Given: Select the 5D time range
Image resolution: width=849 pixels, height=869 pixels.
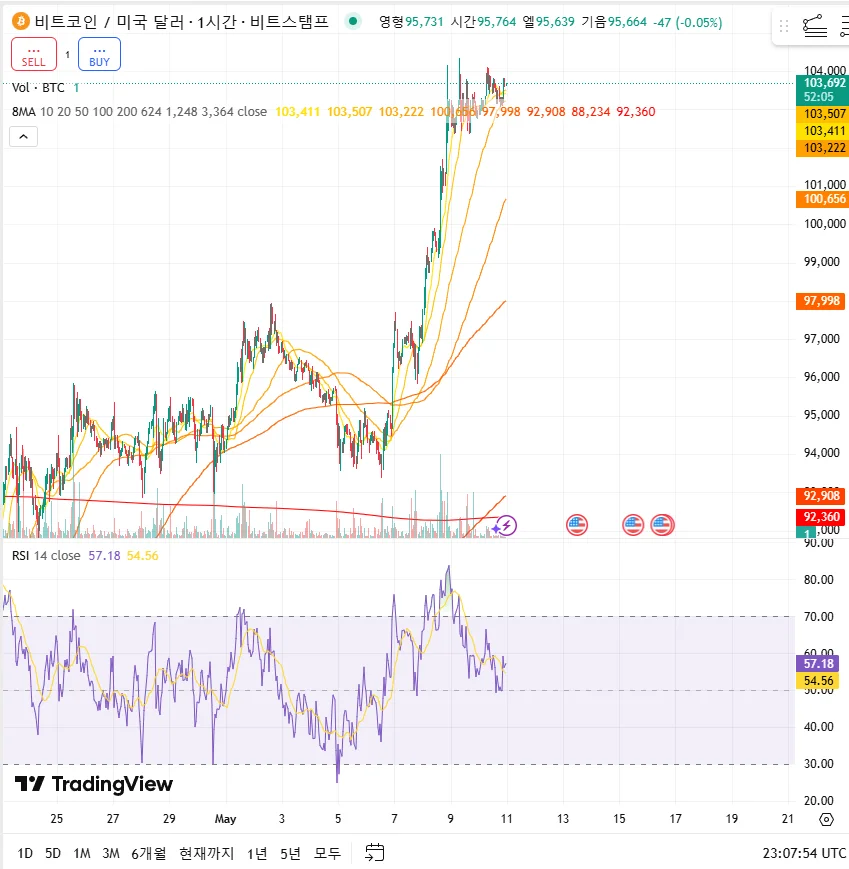Looking at the screenshot, I should (53, 853).
